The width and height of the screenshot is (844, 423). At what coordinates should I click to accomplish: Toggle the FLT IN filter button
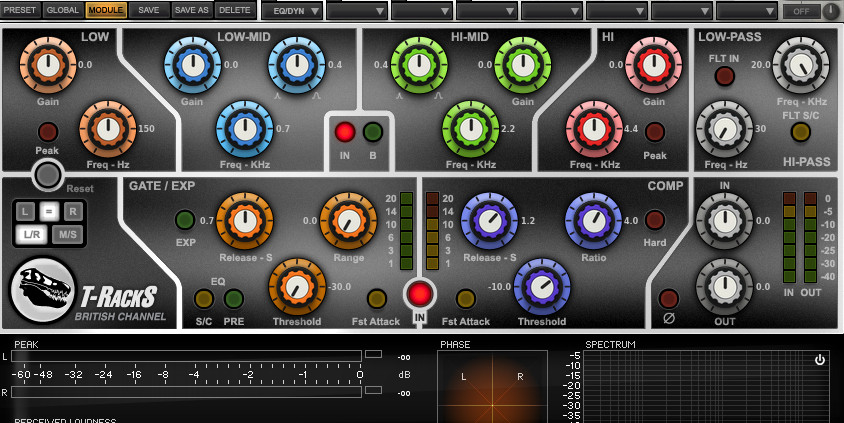(x=725, y=76)
